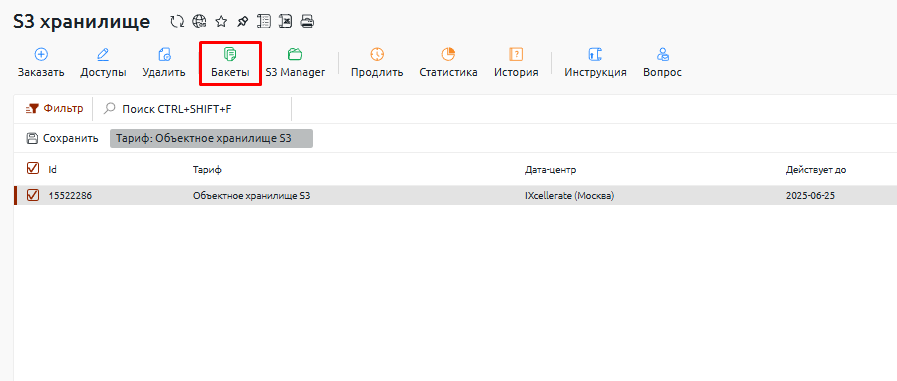Click the globe icon beside the title
The height and width of the screenshot is (381, 897).
(199, 22)
